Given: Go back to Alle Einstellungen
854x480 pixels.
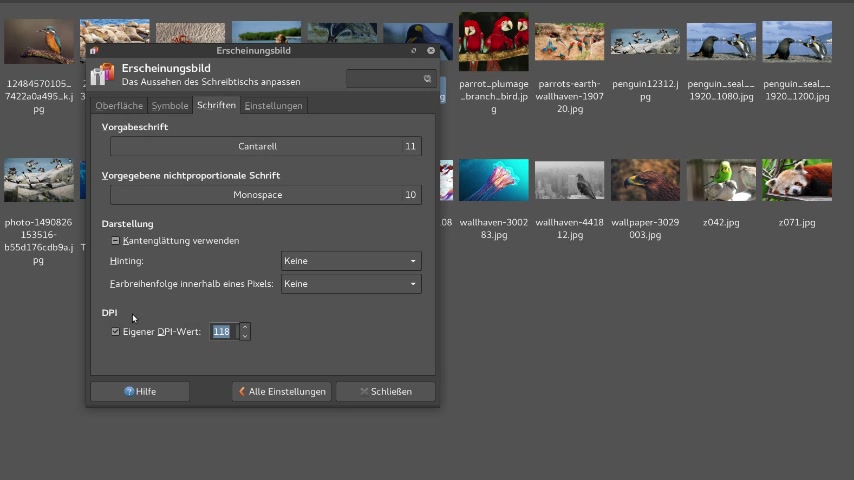Looking at the screenshot, I should tap(282, 392).
